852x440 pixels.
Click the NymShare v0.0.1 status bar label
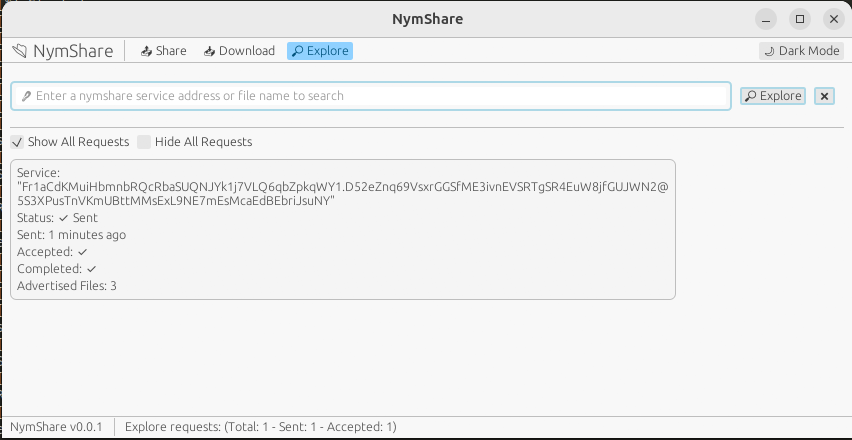pyautogui.click(x=56, y=427)
